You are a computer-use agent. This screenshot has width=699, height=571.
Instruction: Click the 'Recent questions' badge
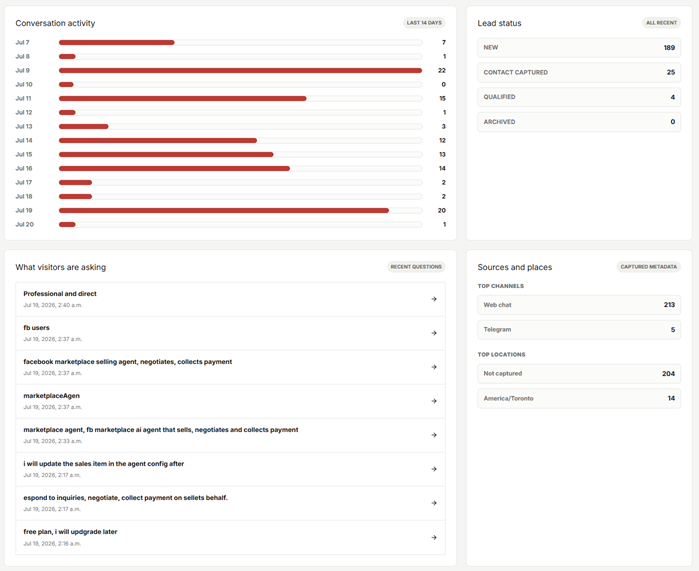click(x=416, y=267)
